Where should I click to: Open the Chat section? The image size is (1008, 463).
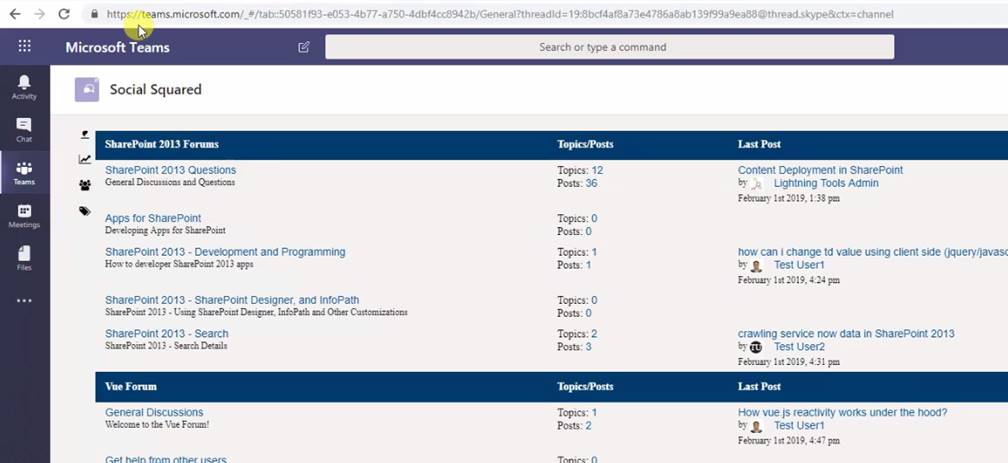pos(24,130)
